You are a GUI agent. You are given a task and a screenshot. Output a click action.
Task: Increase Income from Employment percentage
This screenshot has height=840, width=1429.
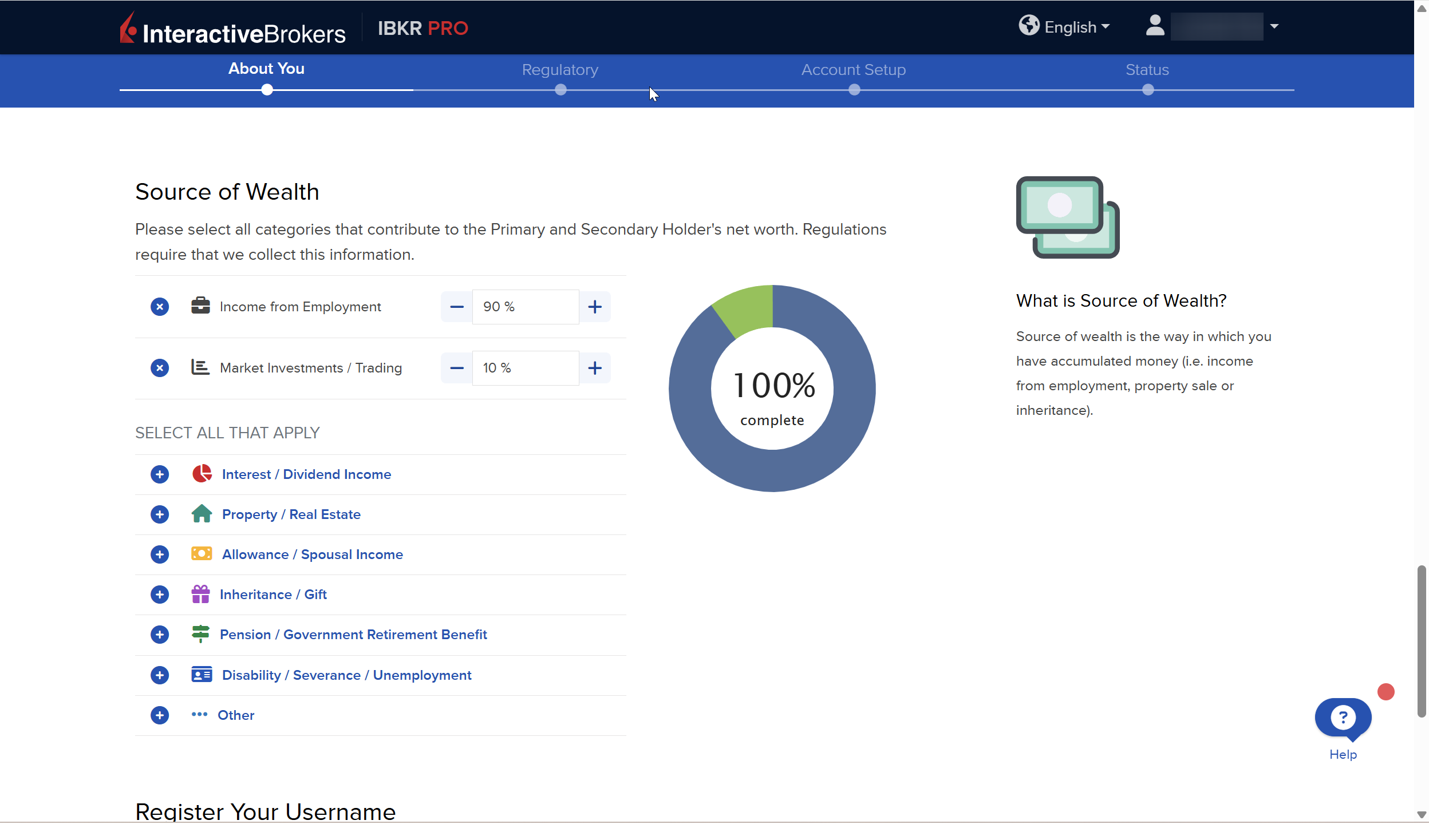(x=594, y=307)
